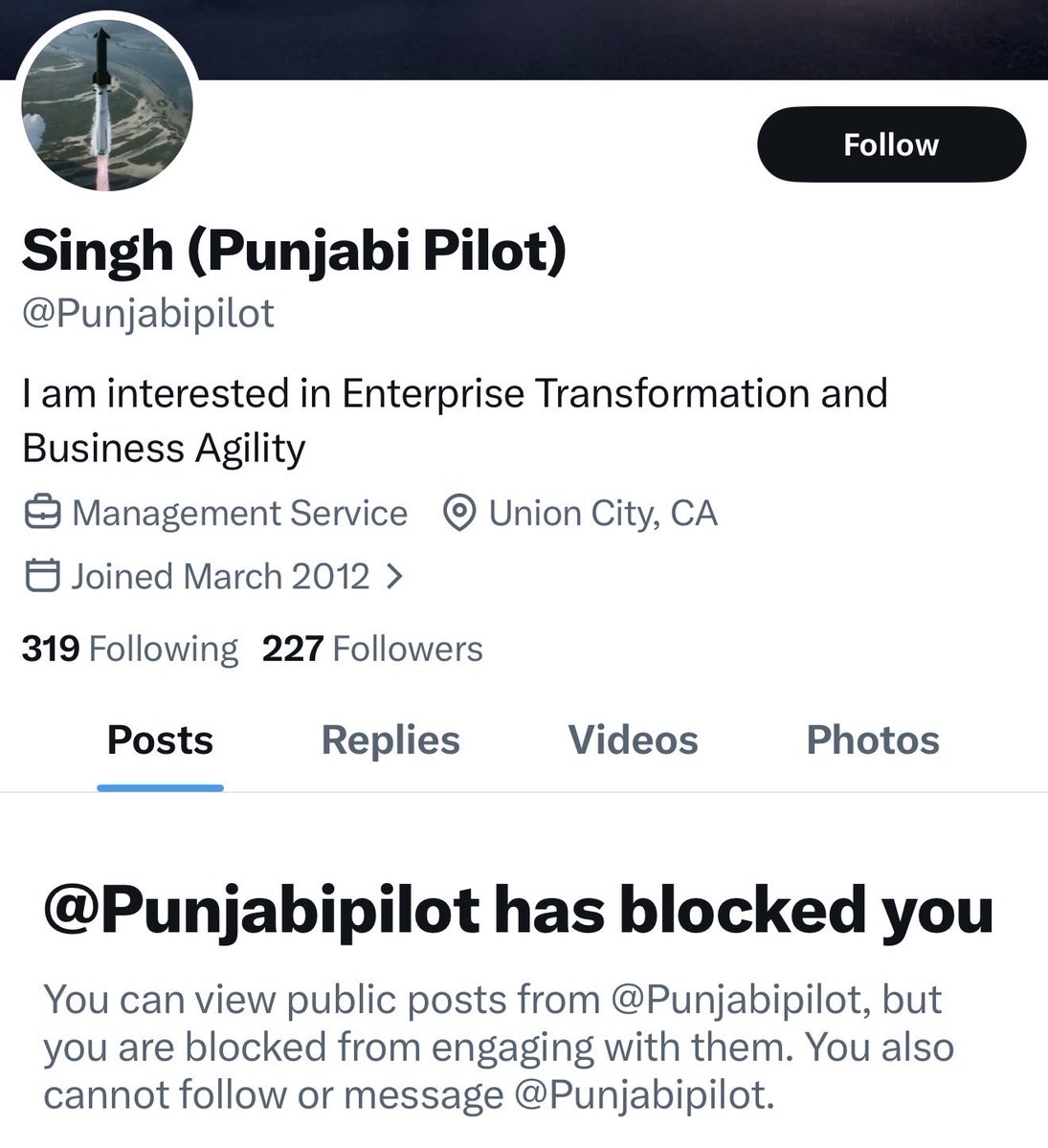The height and width of the screenshot is (1148, 1048).
Task: Click the @Punjabipilot handle under the name
Action: coord(148,313)
